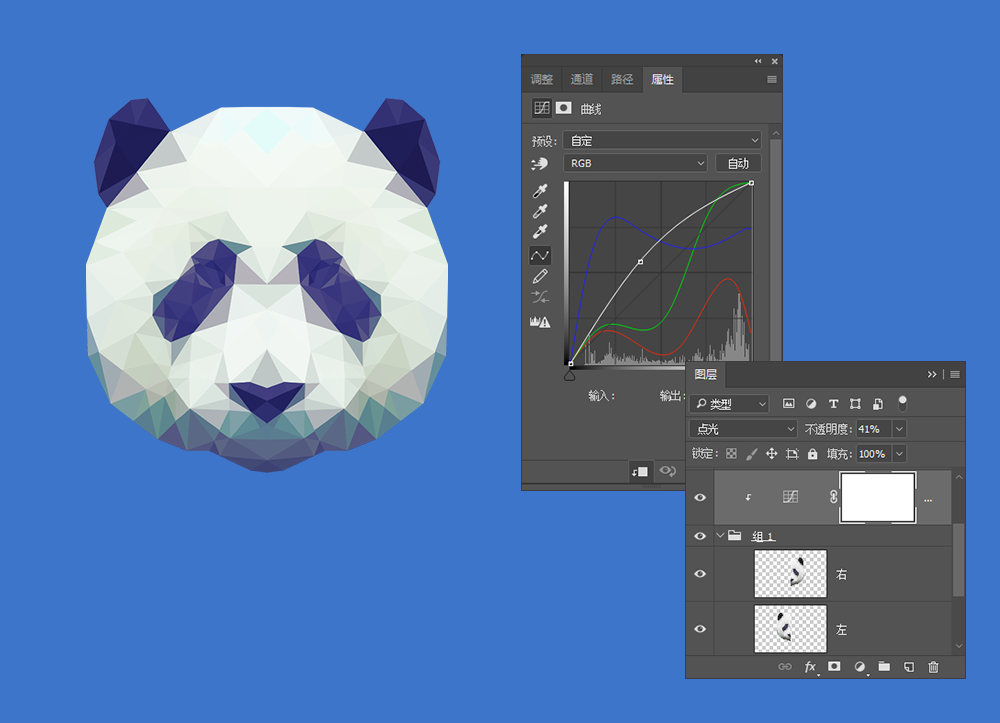The height and width of the screenshot is (723, 1000).
Task: Switch to the 通道 tab
Action: coord(581,79)
